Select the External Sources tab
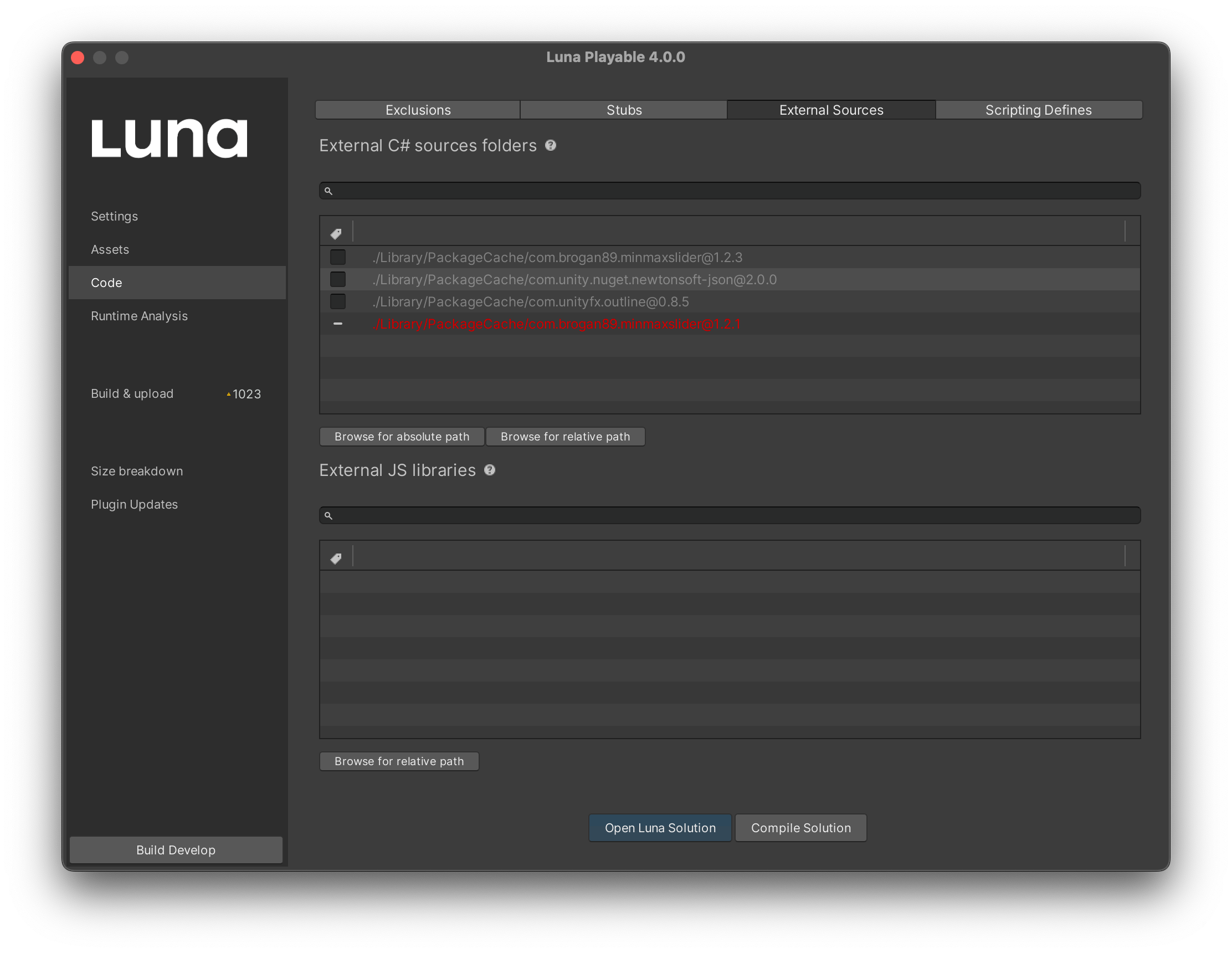This screenshot has width=1232, height=953. tap(831, 110)
